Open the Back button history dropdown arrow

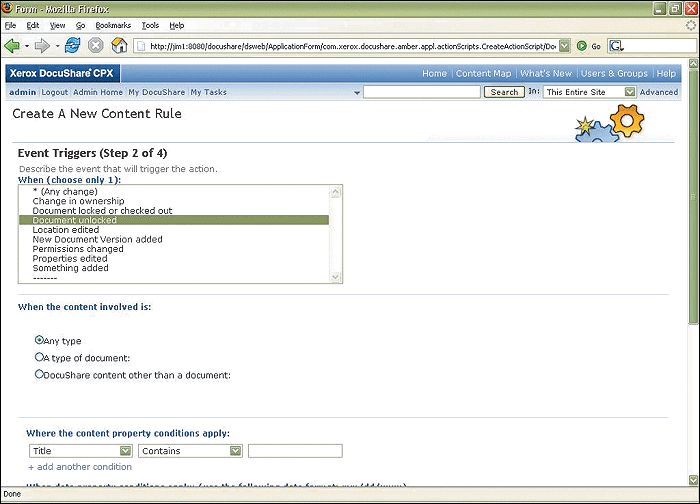point(27,46)
